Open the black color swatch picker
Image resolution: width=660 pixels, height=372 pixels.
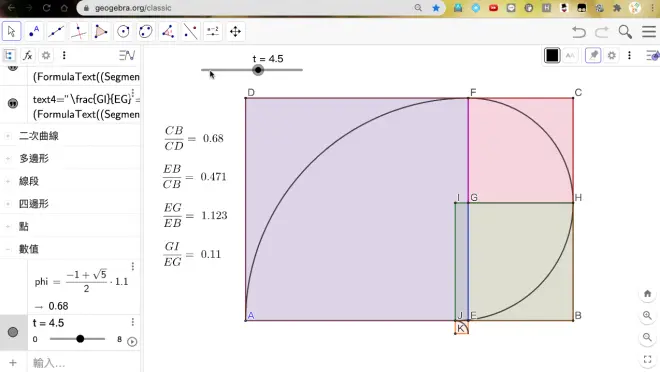[x=552, y=55]
